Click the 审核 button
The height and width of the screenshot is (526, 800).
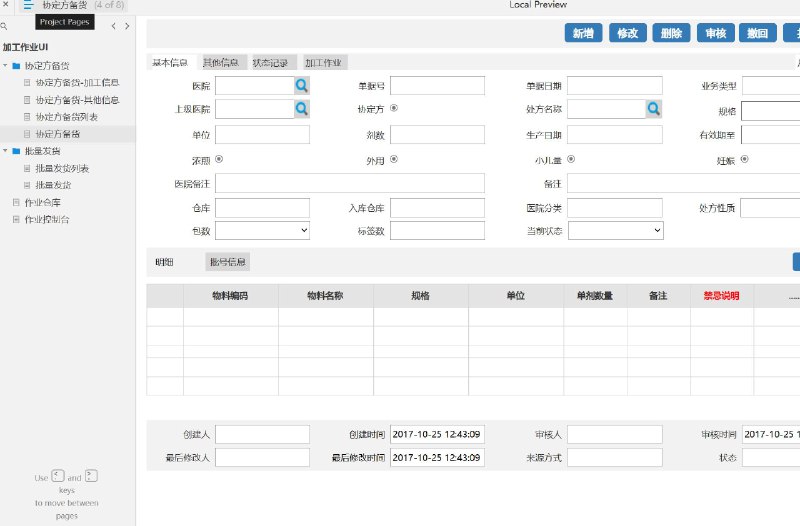[x=716, y=33]
